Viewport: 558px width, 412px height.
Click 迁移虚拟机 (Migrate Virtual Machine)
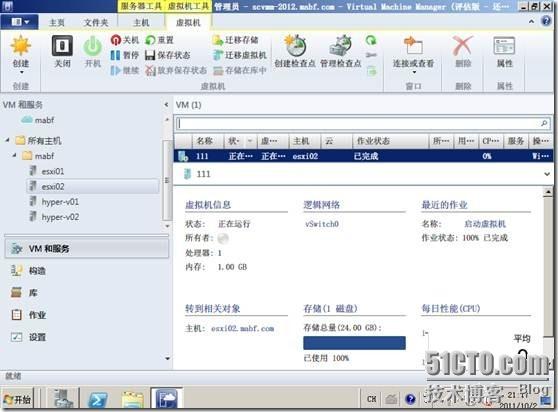tap(239, 55)
